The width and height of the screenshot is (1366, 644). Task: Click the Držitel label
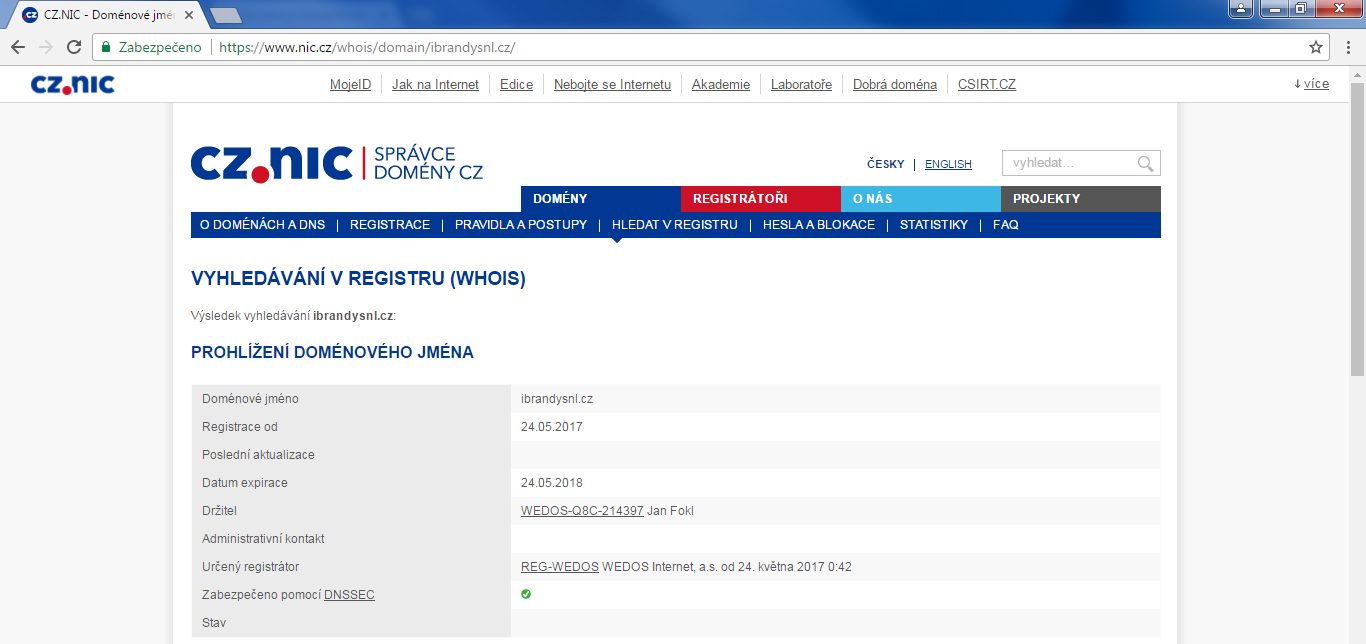(x=219, y=511)
